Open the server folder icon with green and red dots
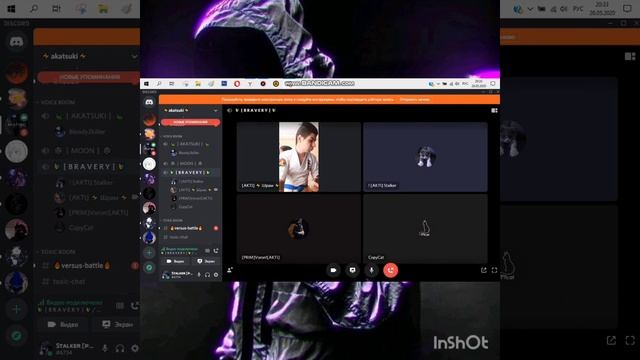 point(149,149)
